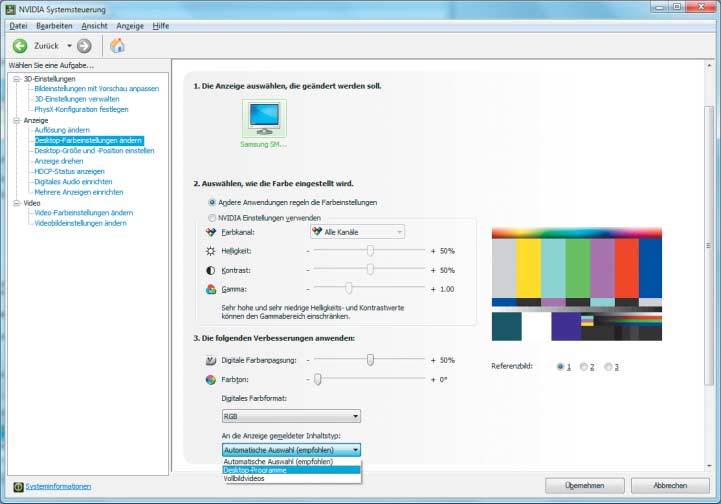Click the vertical scrollbar of the settings pane

coord(709,246)
